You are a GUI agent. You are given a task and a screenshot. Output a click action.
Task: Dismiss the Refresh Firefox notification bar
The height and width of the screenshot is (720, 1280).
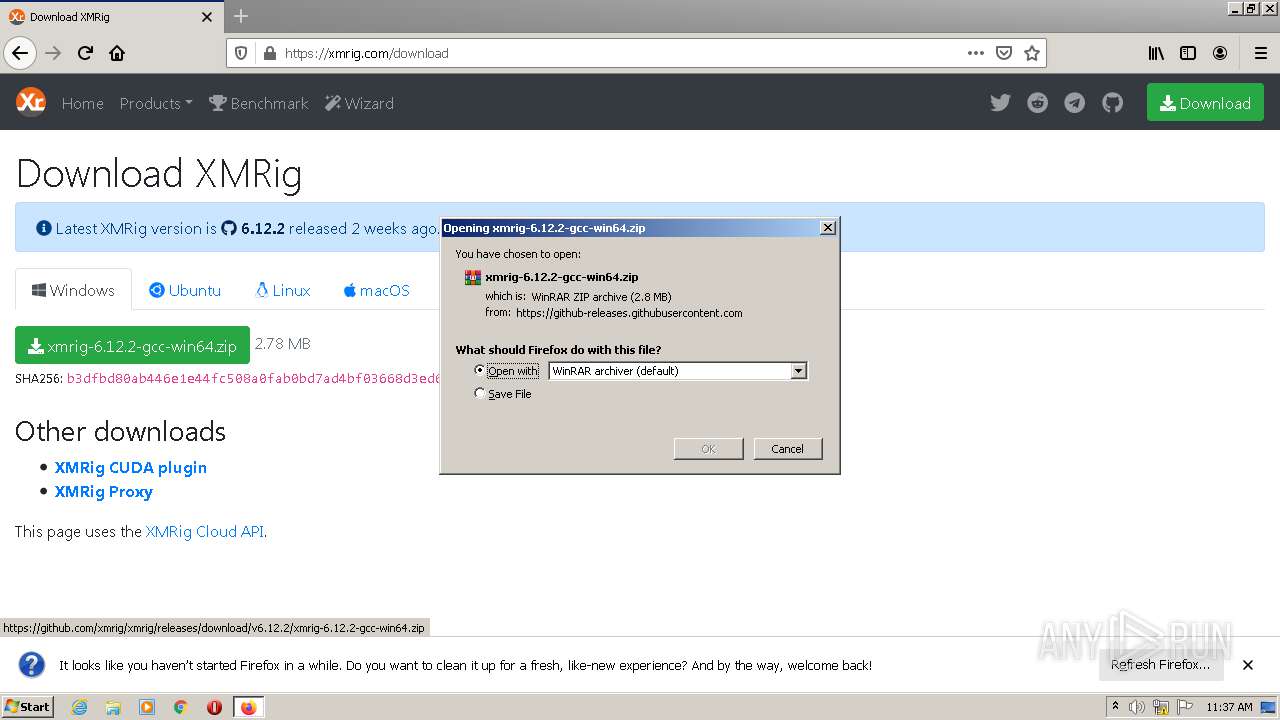[x=1248, y=665]
